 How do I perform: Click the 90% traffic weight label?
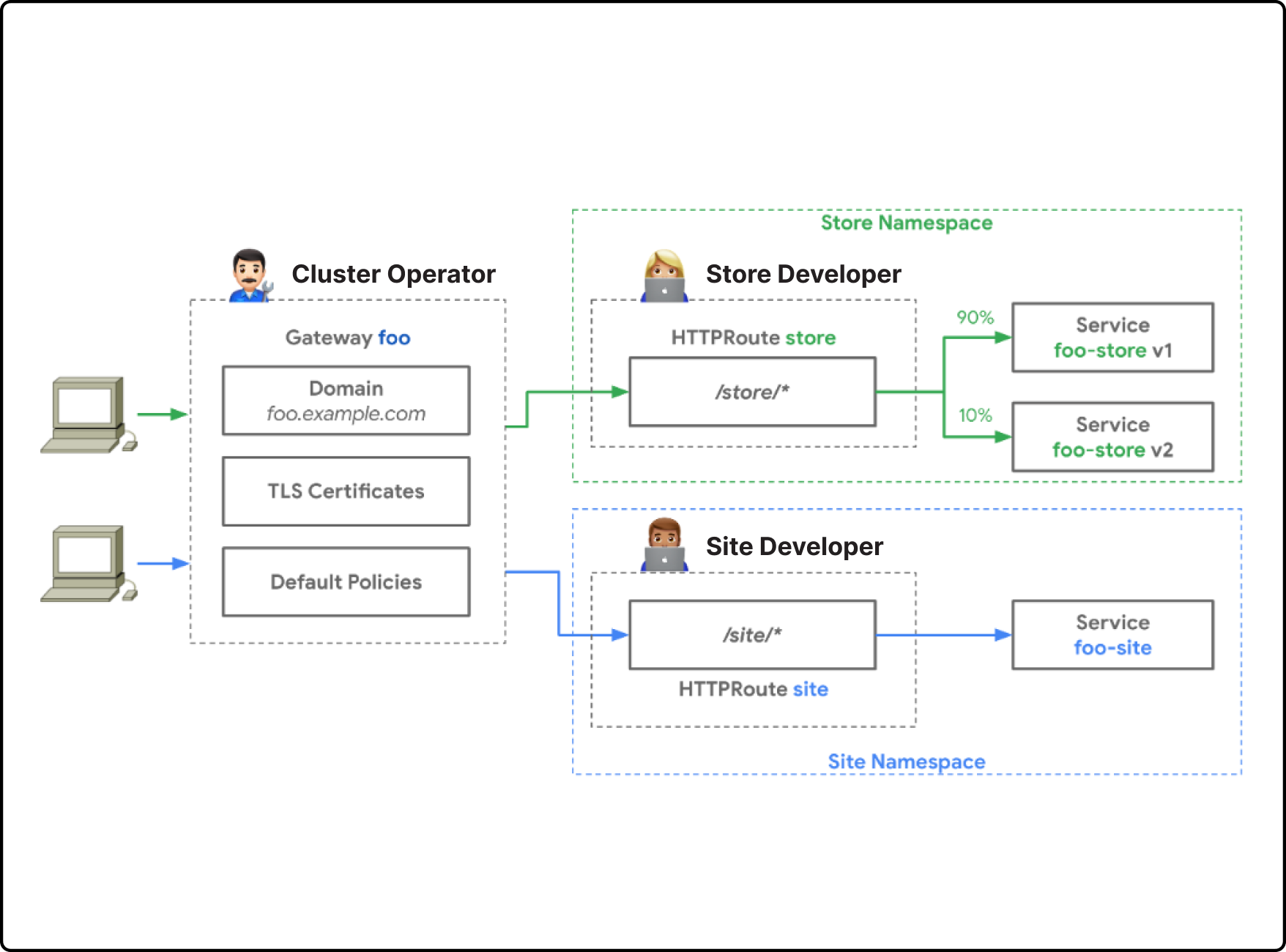click(x=975, y=317)
